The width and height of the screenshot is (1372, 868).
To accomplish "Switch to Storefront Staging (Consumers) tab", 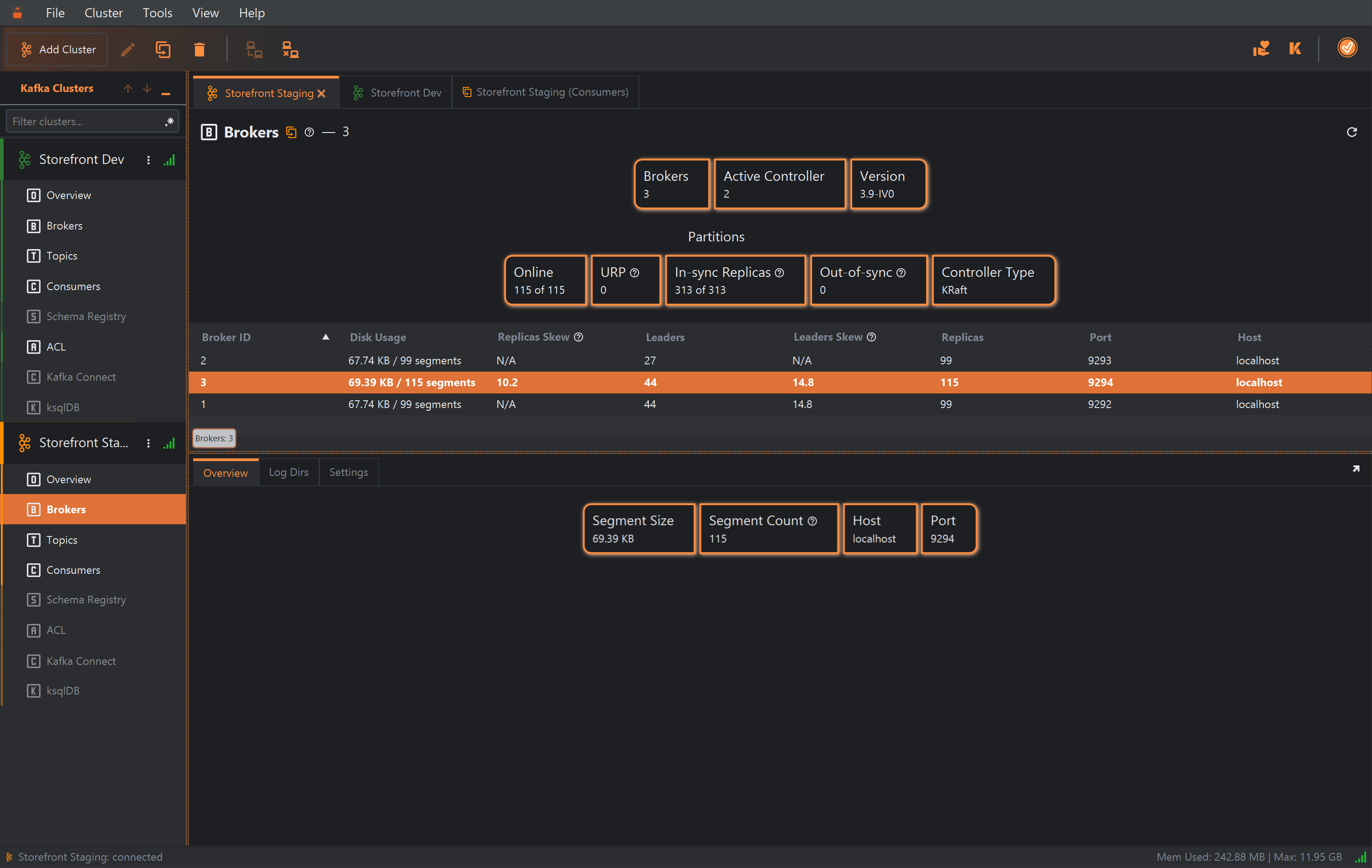I will click(545, 92).
